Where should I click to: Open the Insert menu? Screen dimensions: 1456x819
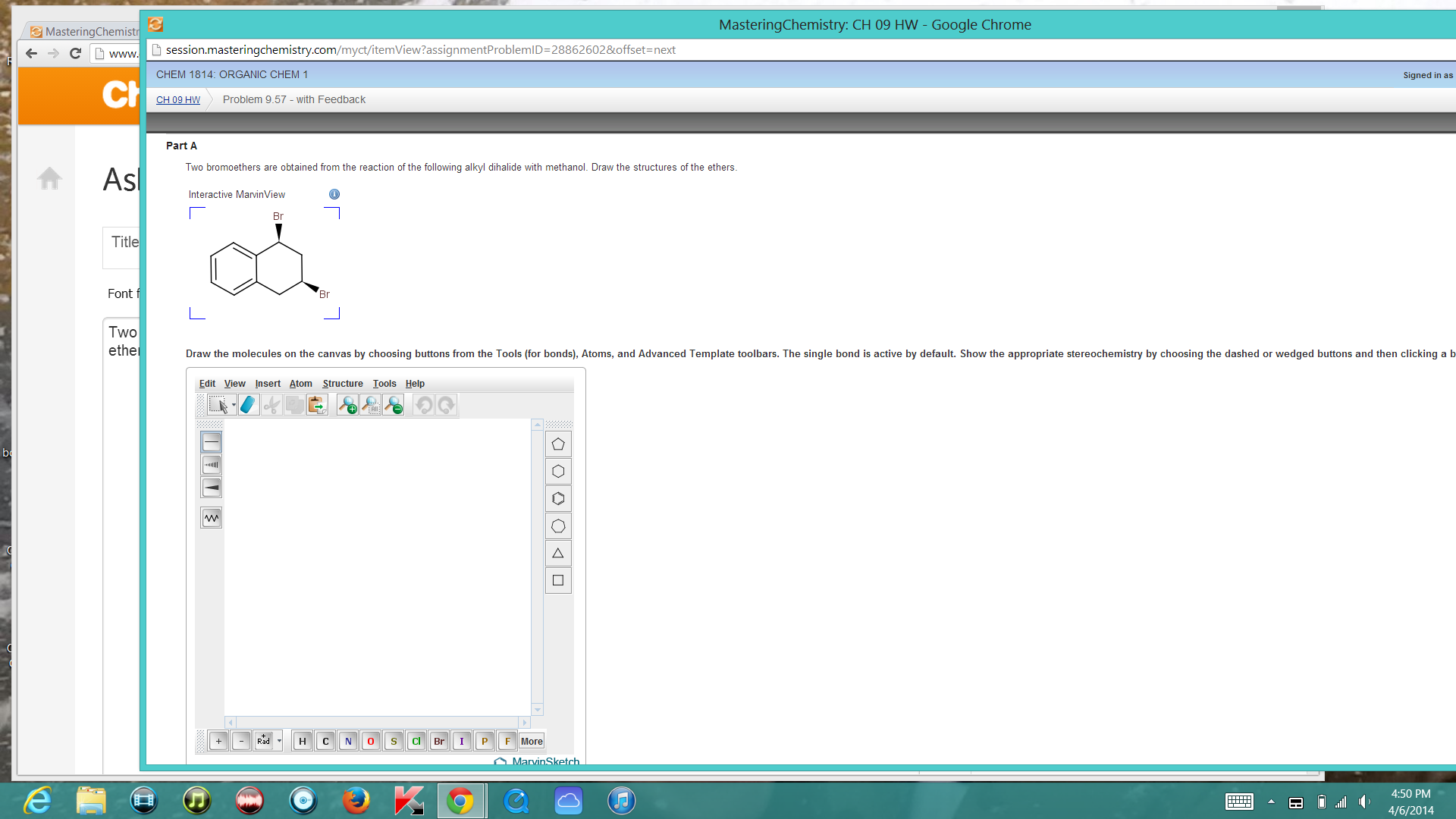pyautogui.click(x=268, y=384)
